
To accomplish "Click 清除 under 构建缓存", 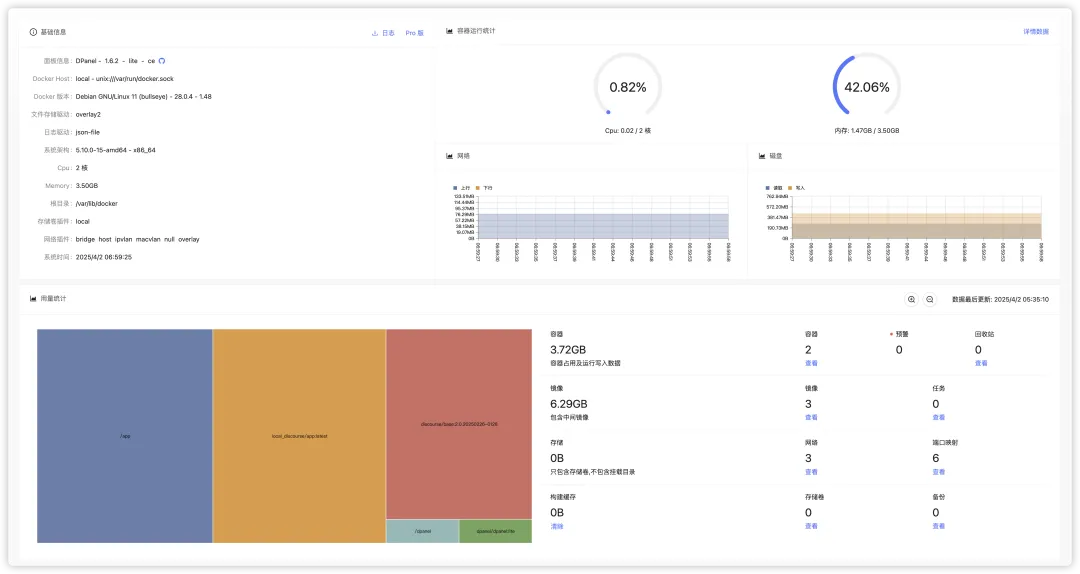I will pyautogui.click(x=556, y=526).
